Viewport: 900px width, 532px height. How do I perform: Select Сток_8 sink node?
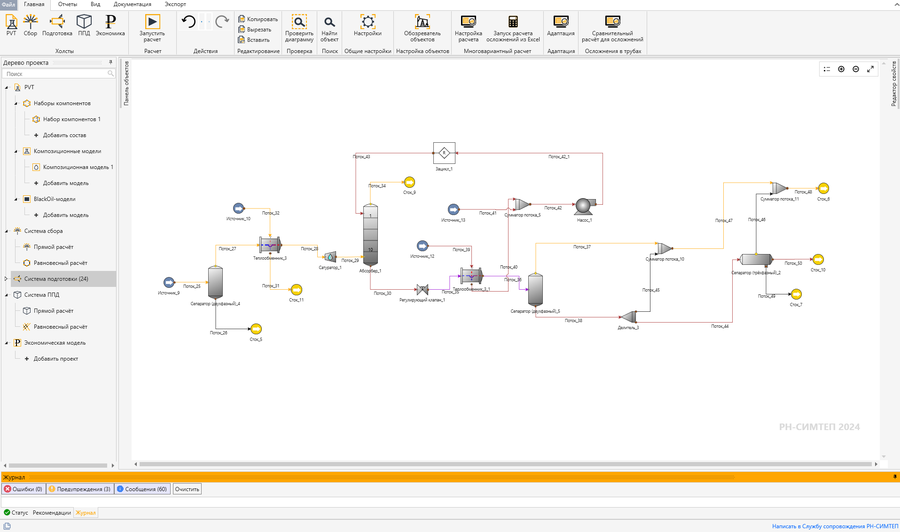coord(823,188)
